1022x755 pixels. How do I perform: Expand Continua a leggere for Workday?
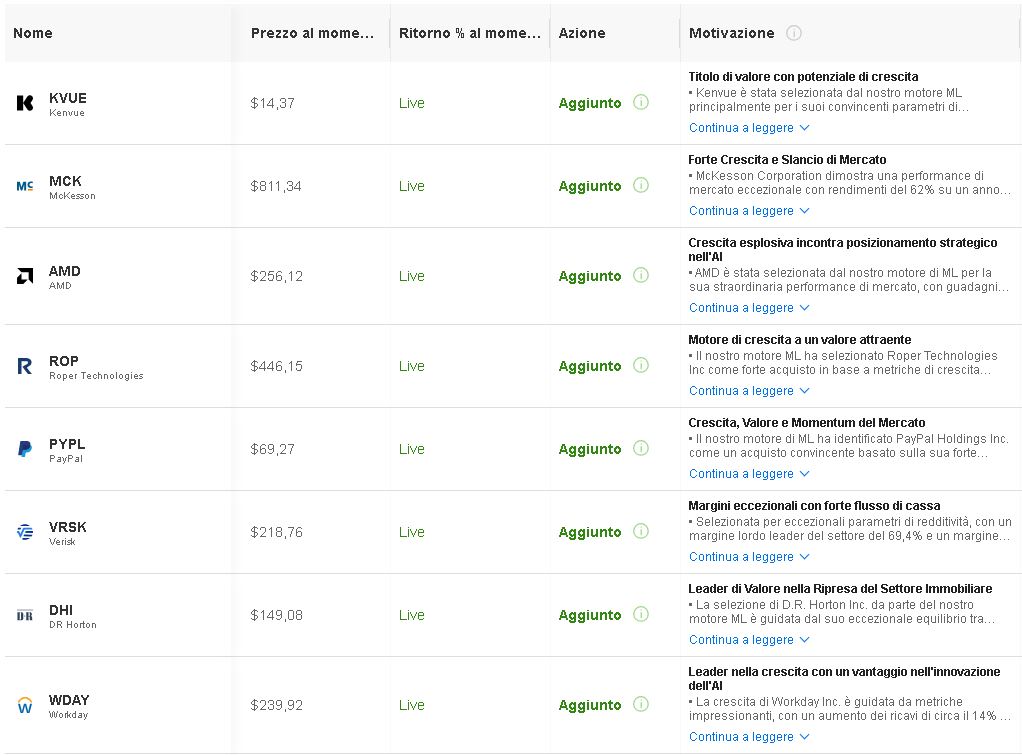[748, 737]
